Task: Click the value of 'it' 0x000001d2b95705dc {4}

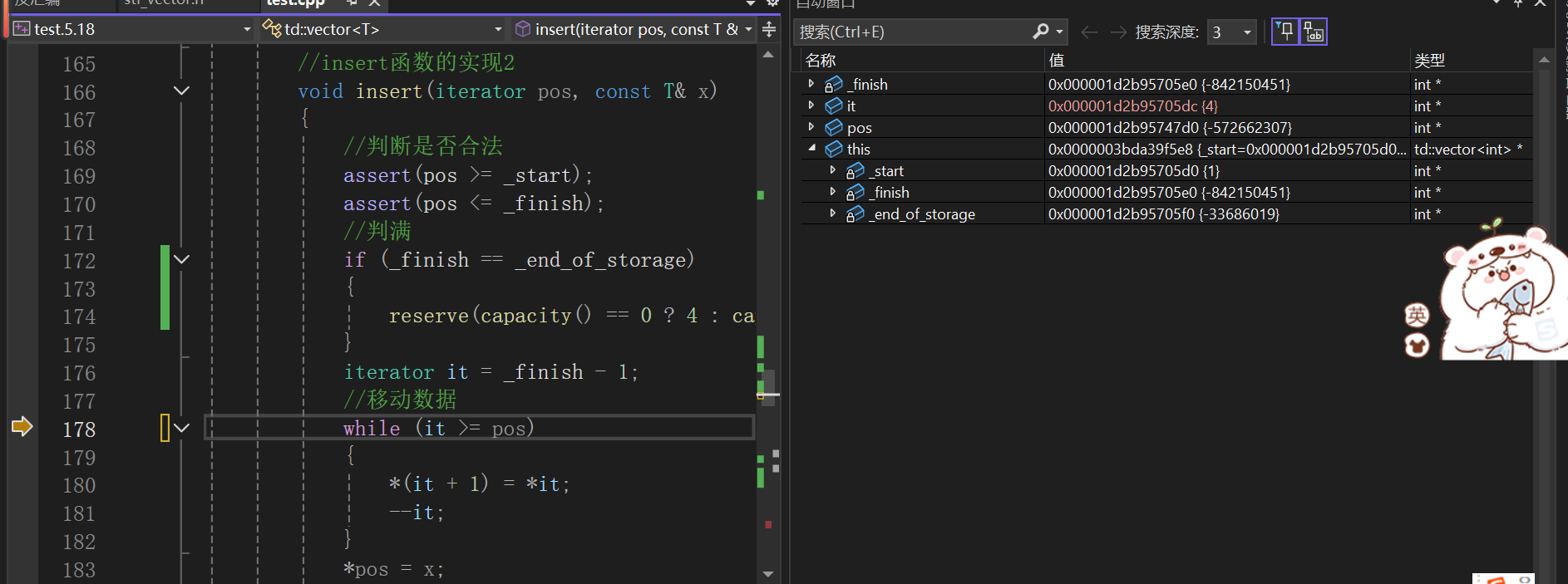Action: [x=1132, y=106]
